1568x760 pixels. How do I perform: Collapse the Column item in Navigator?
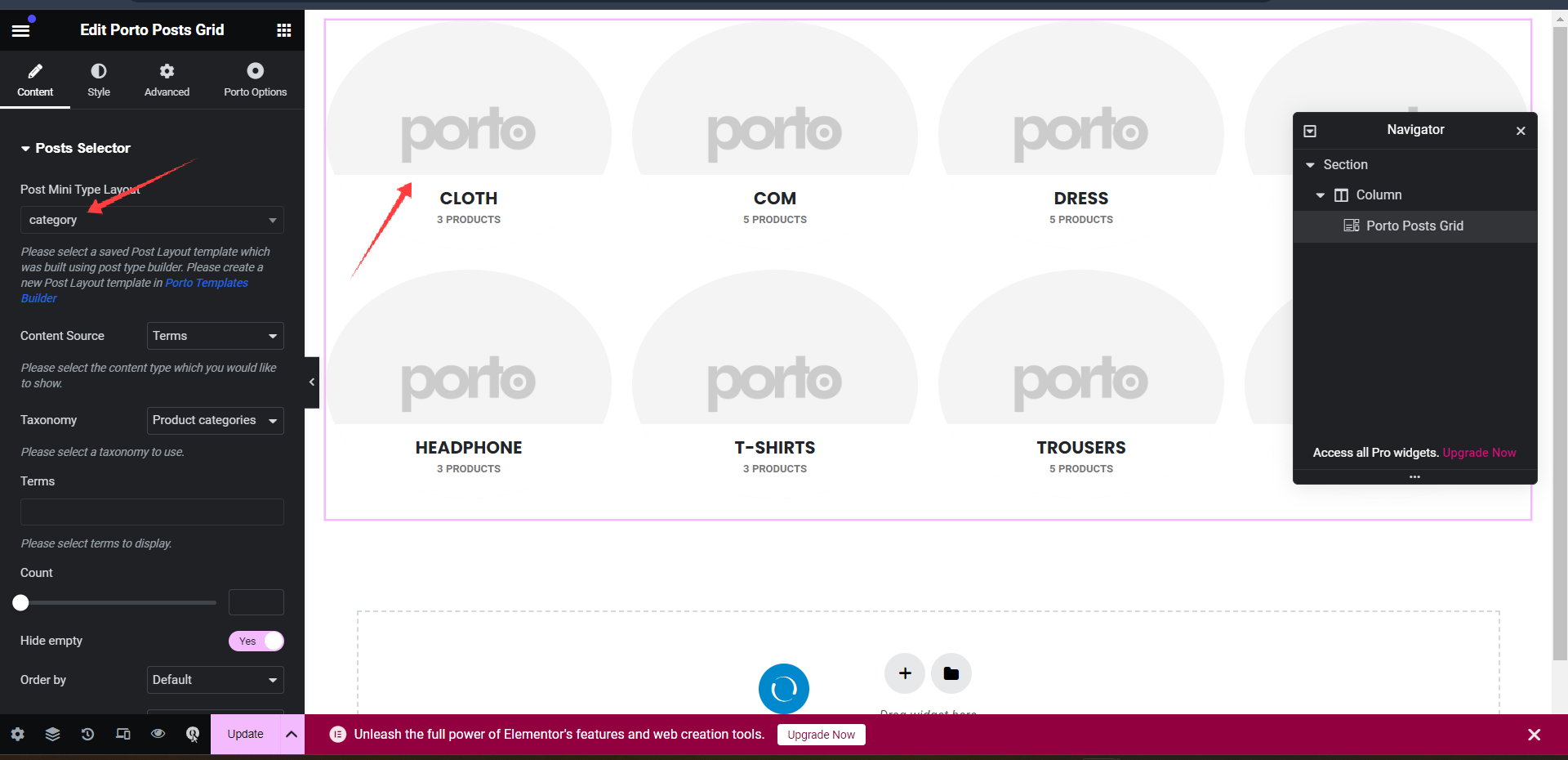coord(1320,195)
